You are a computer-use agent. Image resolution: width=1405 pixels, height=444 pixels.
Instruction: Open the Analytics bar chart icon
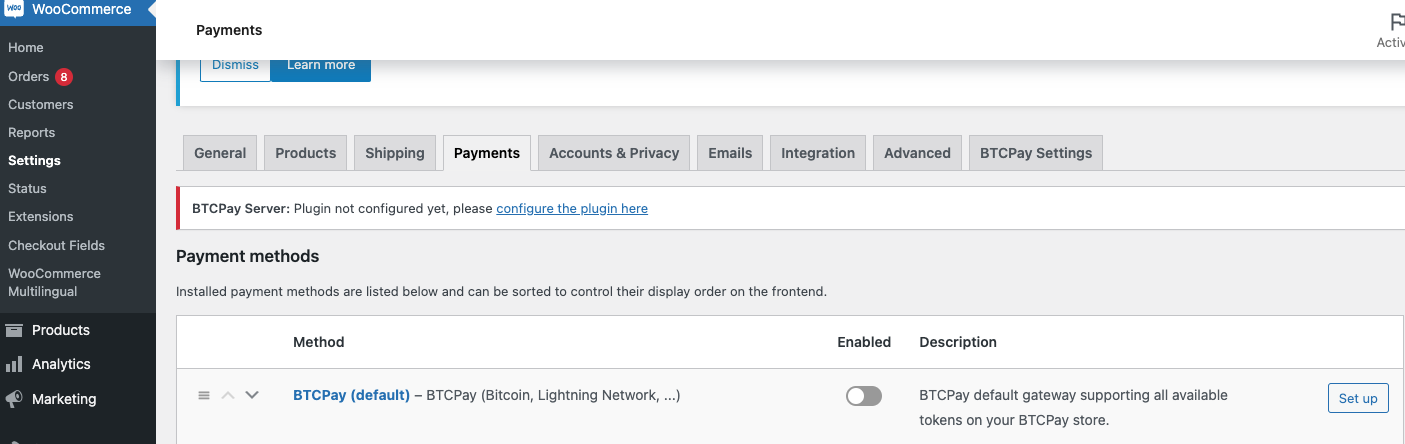coord(14,365)
